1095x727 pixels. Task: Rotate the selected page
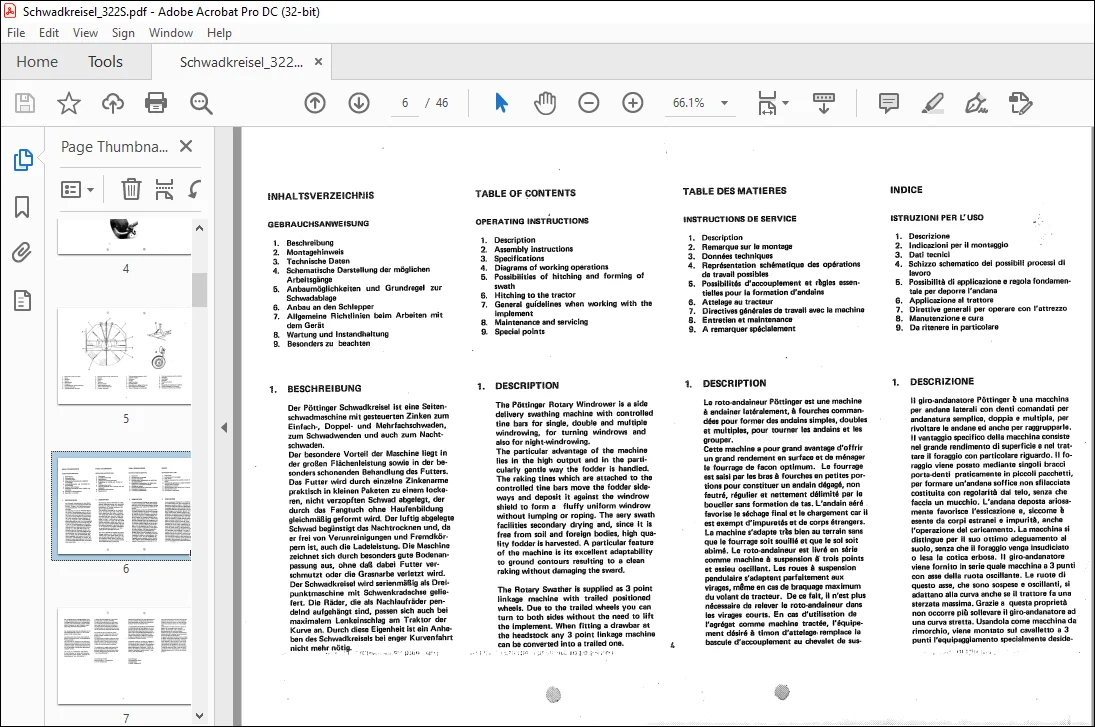coord(195,189)
